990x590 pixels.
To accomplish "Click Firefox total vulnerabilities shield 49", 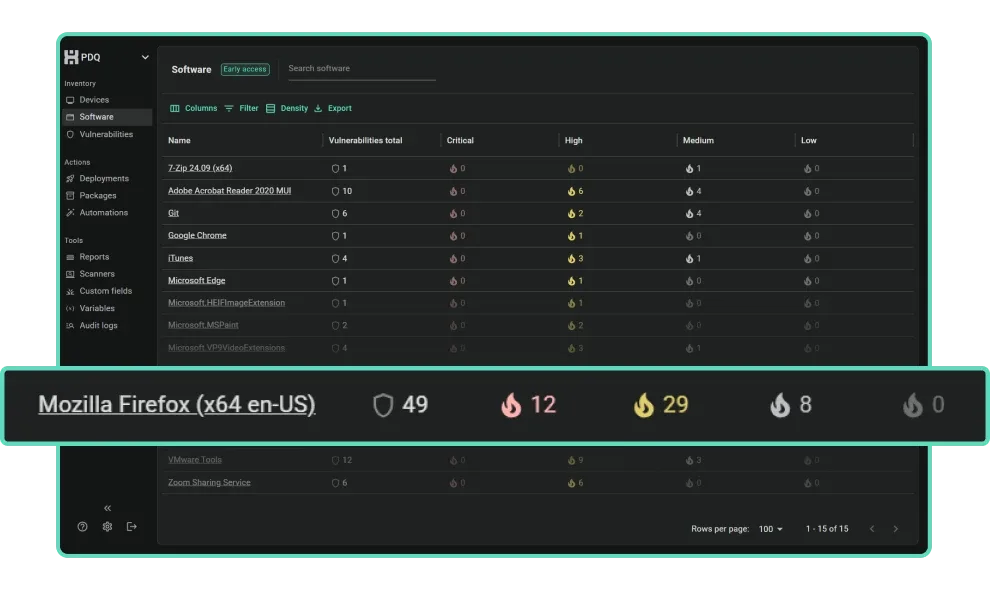I will tap(400, 405).
